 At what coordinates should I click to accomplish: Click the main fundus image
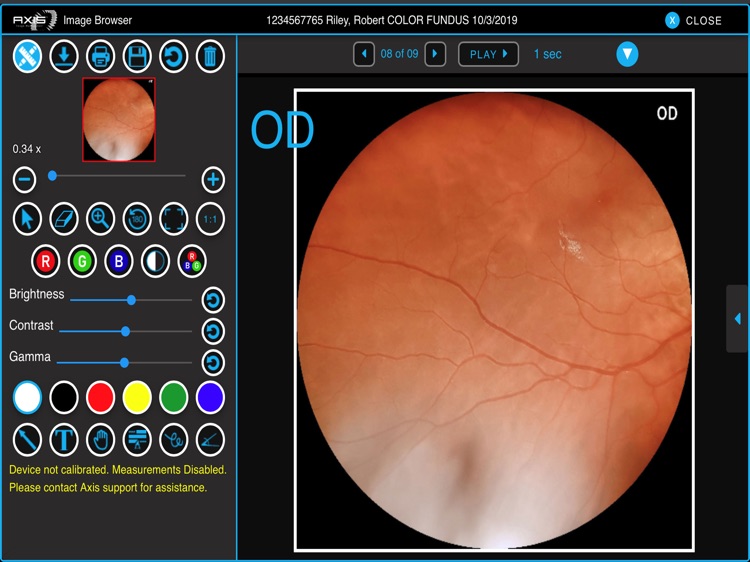(494, 320)
